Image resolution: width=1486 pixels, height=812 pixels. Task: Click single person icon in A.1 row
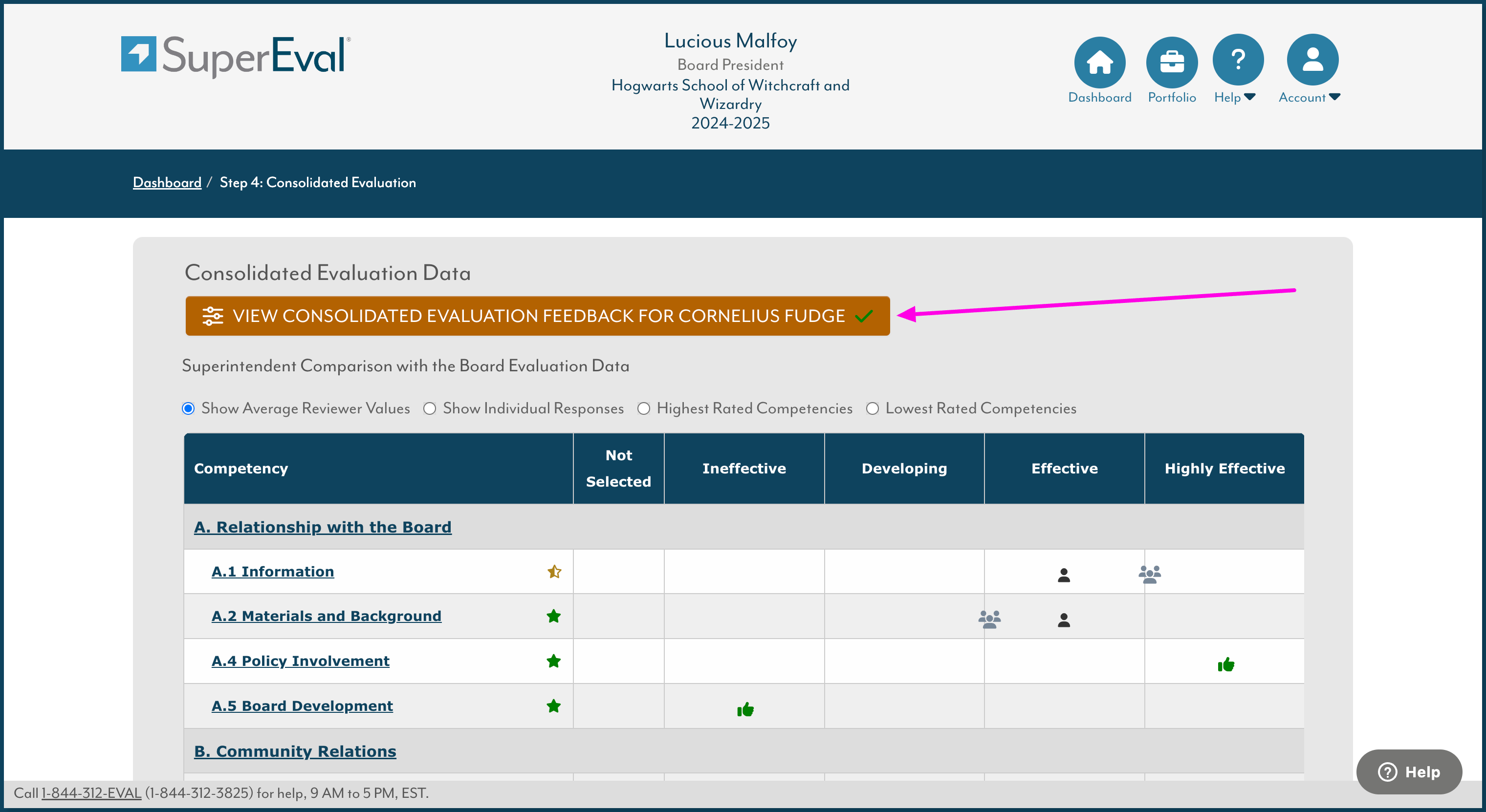[x=1064, y=575]
